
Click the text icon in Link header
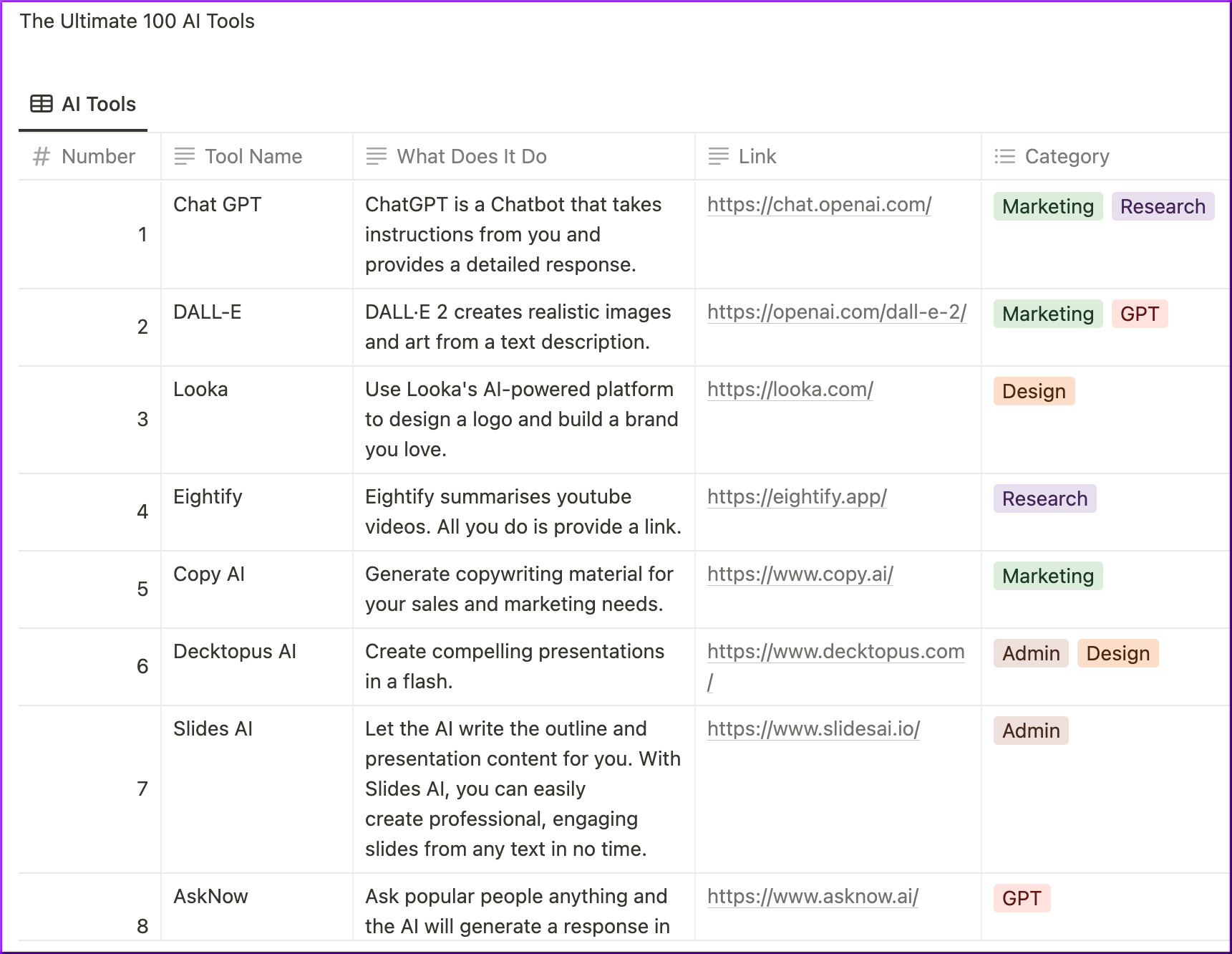(x=719, y=156)
